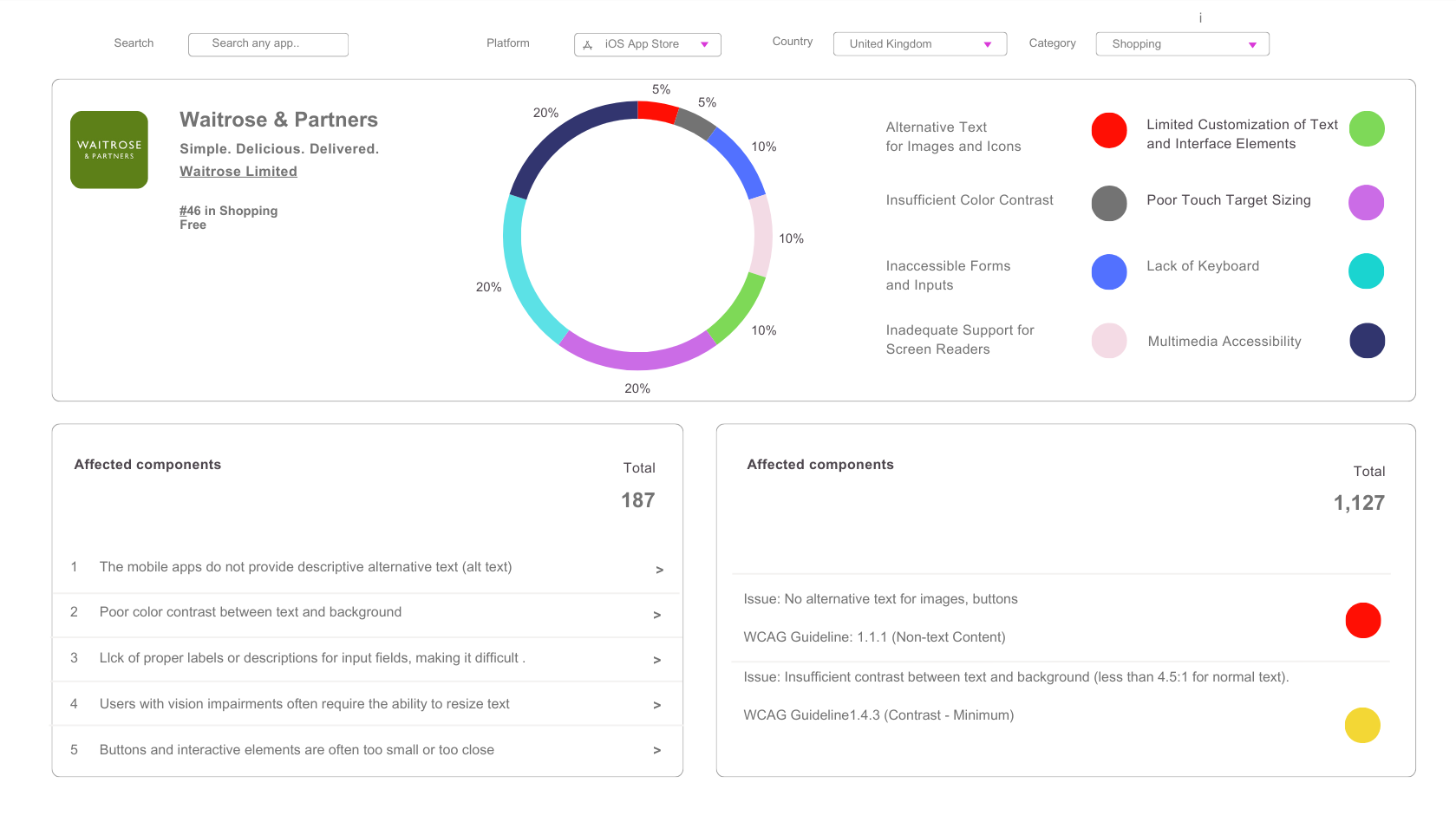Click 'Poor Touch Target Sizing' legend label
Screen dimensions: 1456x835
[1229, 200]
